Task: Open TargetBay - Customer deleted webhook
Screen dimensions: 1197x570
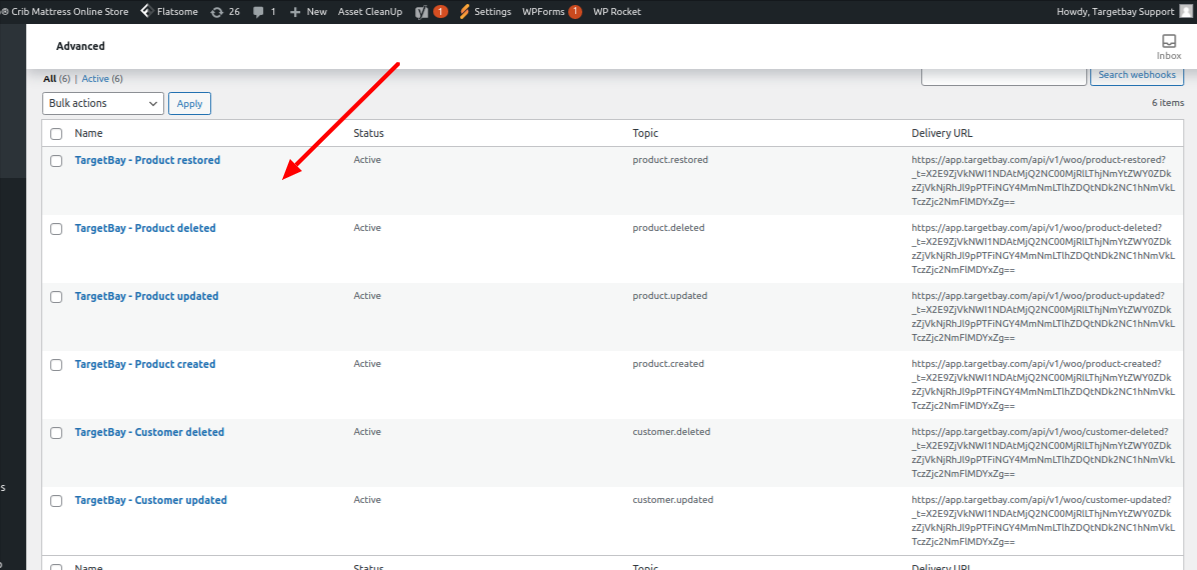Action: click(150, 432)
